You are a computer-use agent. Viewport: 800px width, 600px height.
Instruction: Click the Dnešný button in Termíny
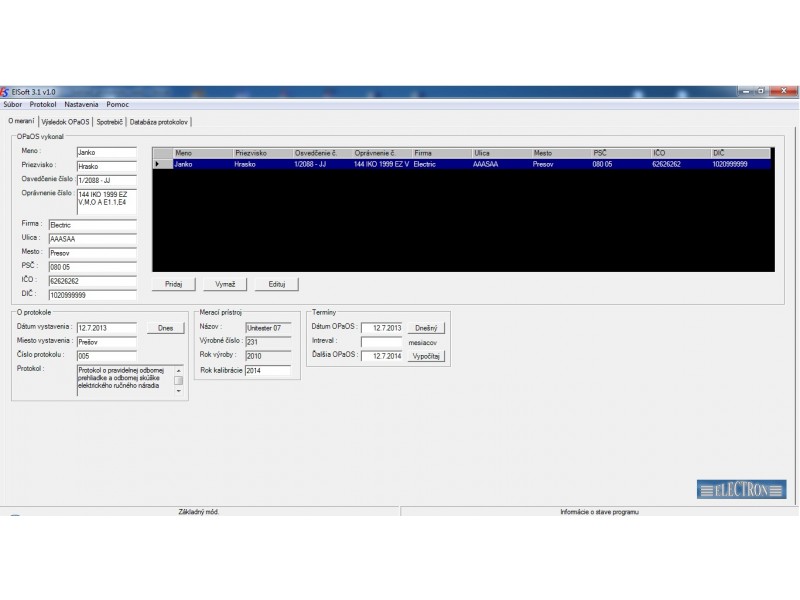coord(426,328)
